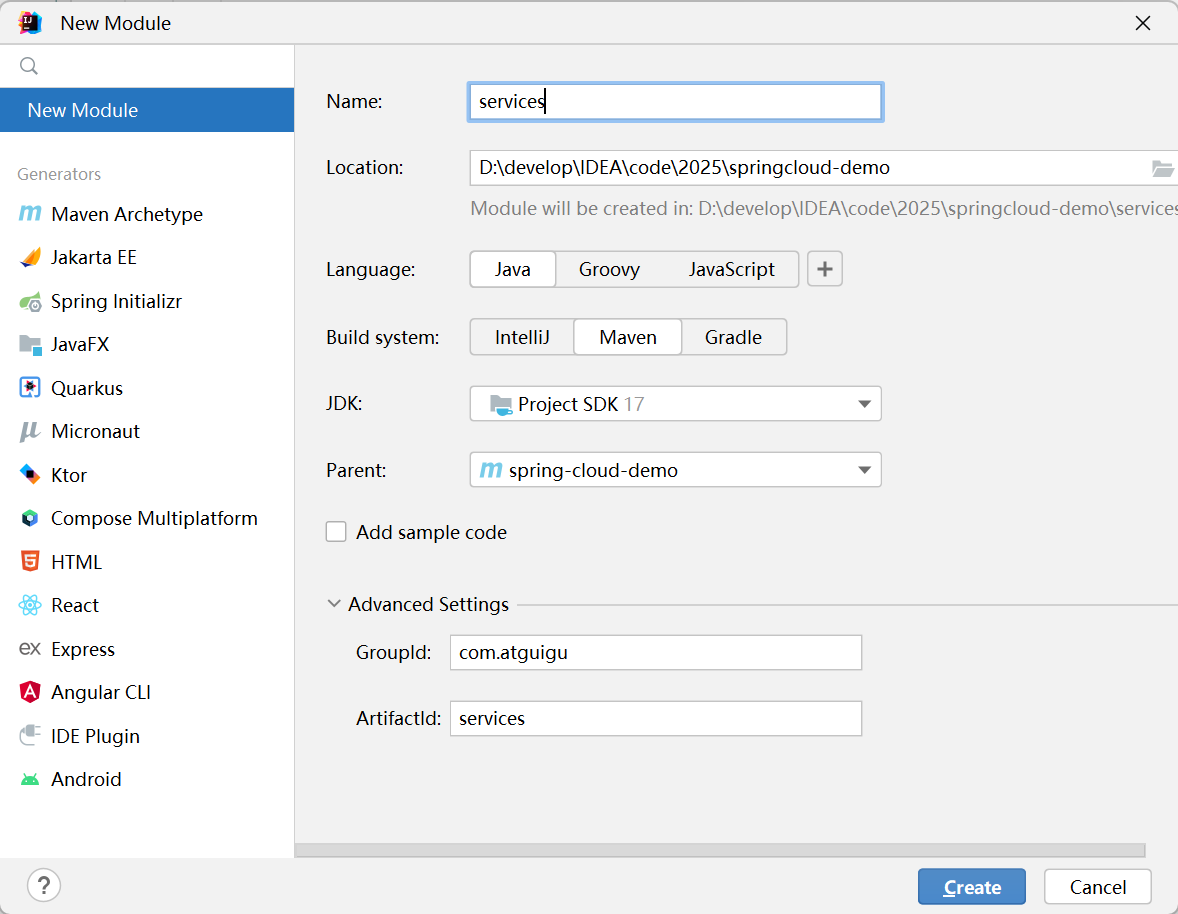Set language to Groovy
The height and width of the screenshot is (914, 1178).
tap(609, 270)
